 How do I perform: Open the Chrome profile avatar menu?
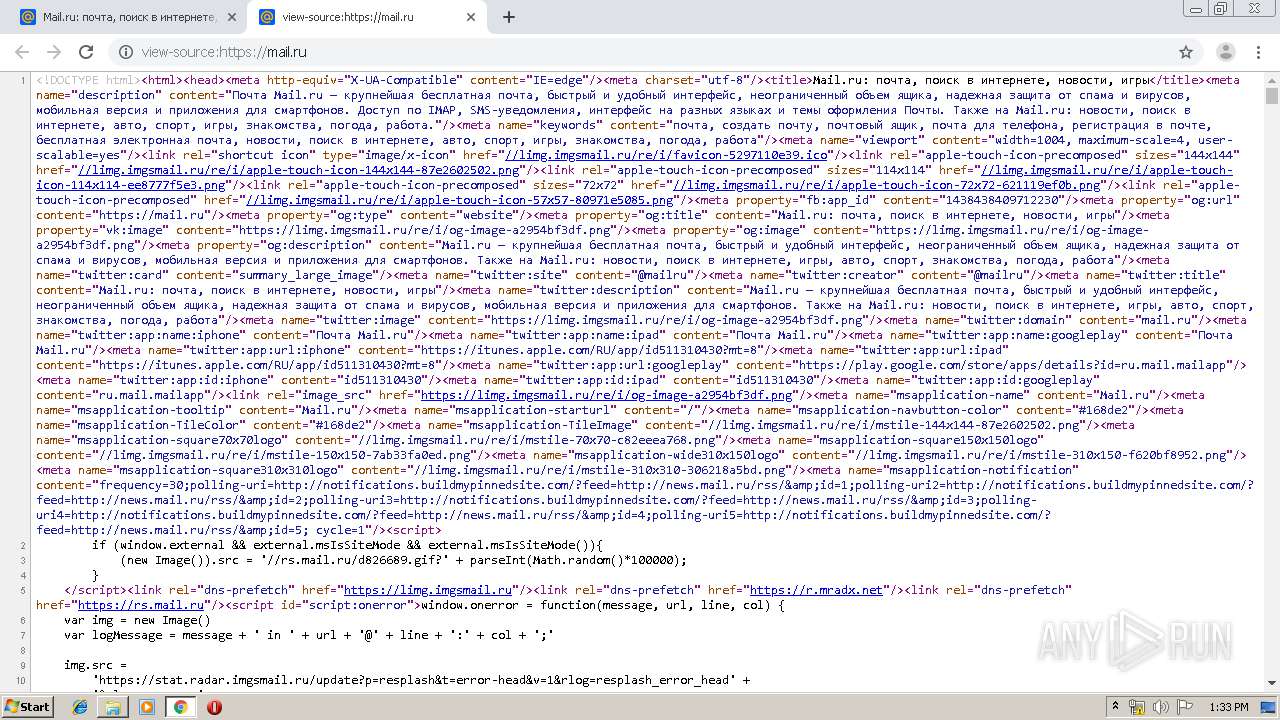[x=1225, y=52]
